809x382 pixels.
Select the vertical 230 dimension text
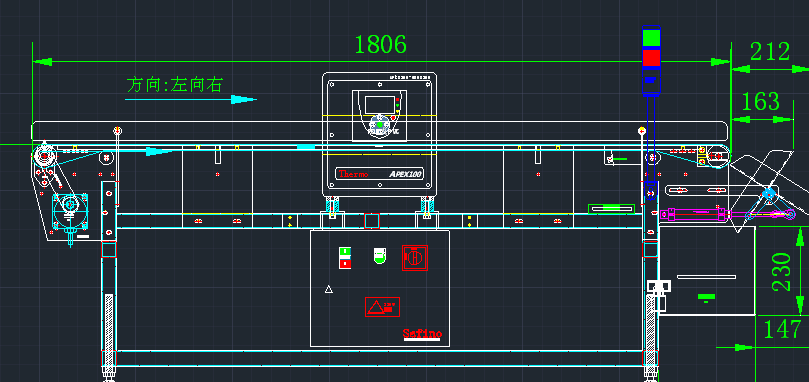pos(782,272)
